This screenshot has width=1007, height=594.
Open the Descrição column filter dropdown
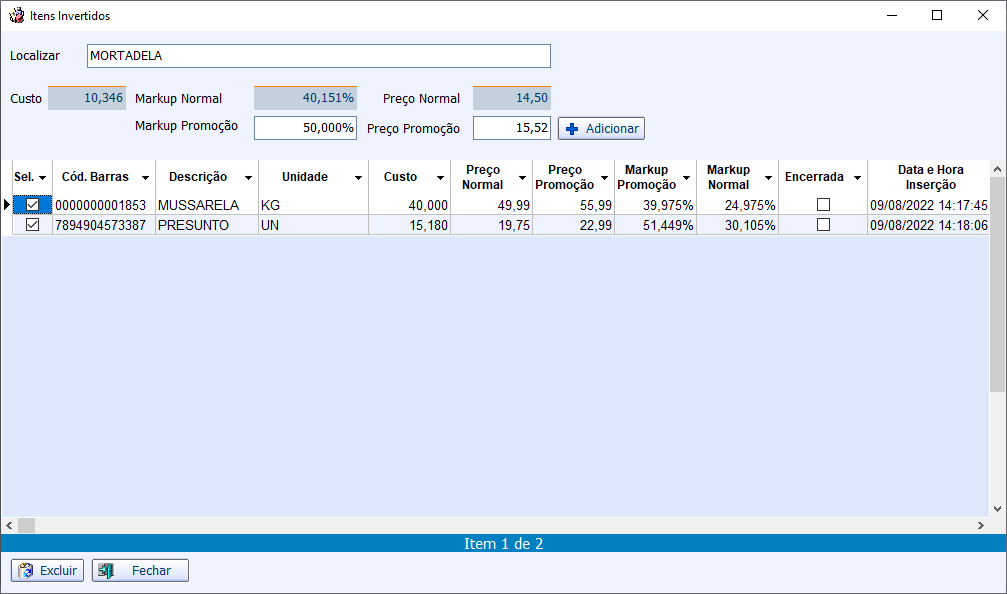[x=247, y=178]
